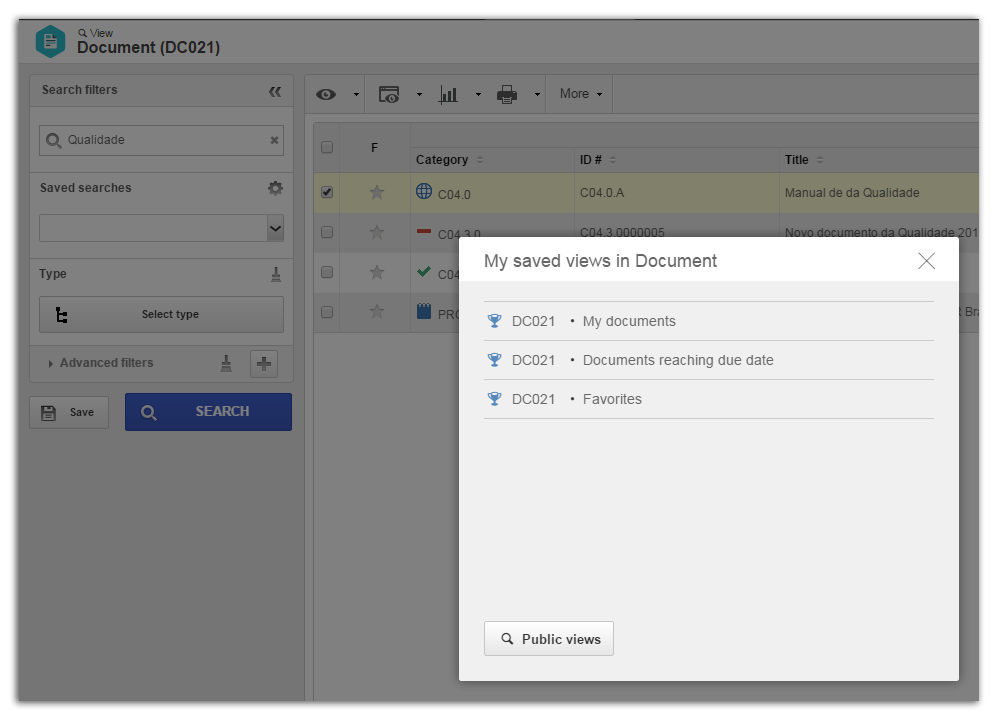998x720 pixels.
Task: Click the chart report toolbar icon
Action: 448,94
